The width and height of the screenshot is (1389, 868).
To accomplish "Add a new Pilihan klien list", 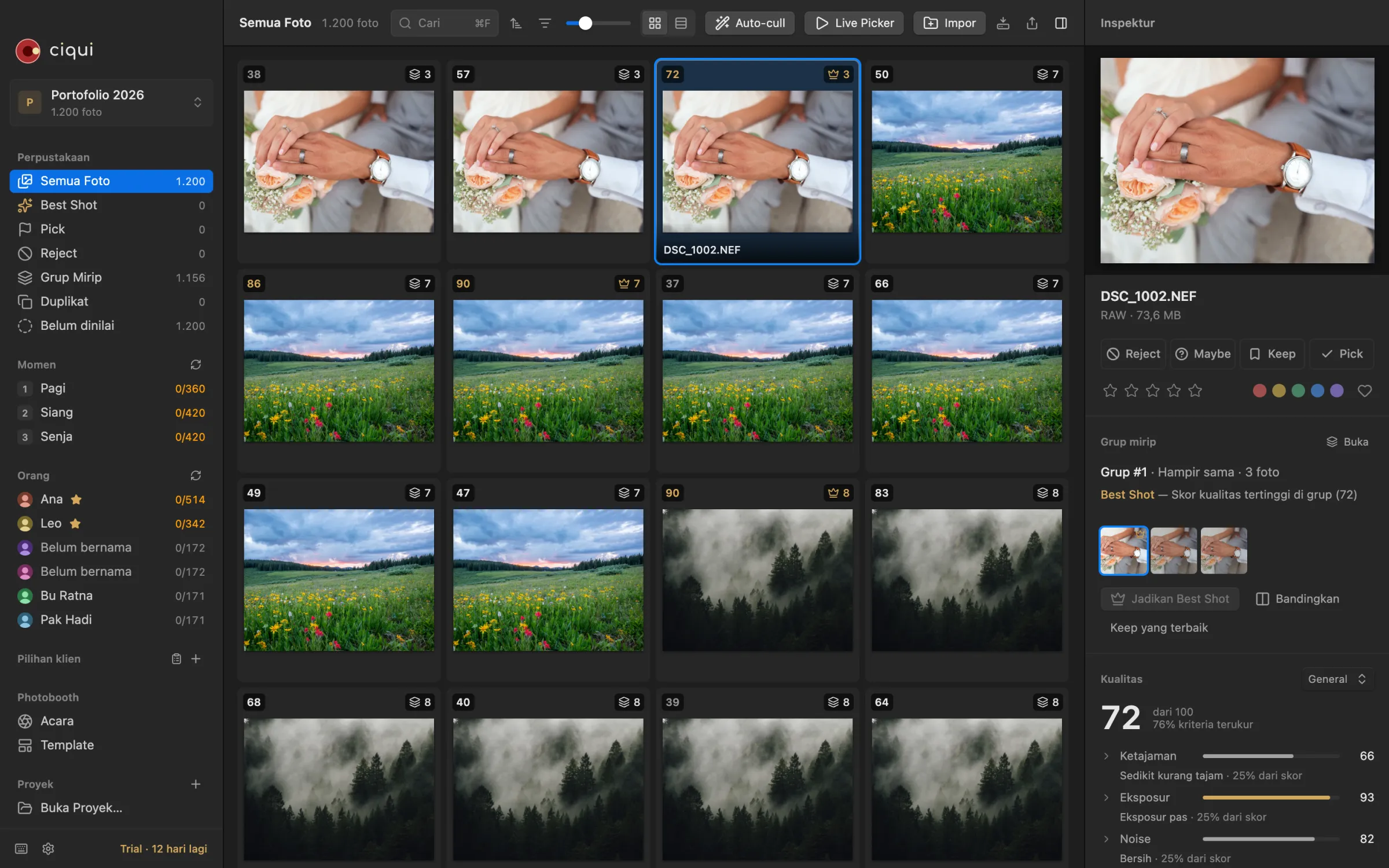I will click(x=196, y=659).
